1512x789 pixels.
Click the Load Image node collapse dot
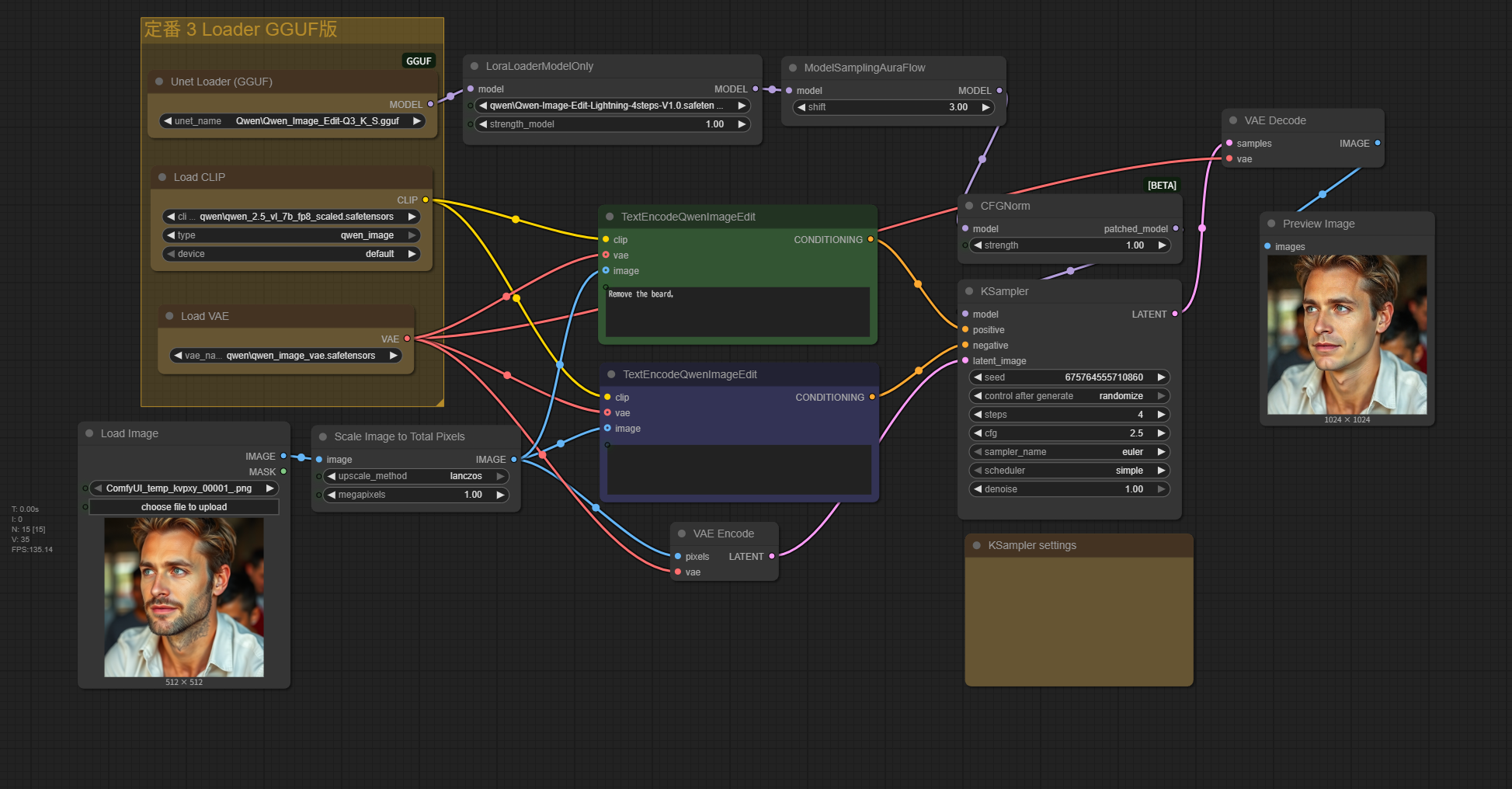point(89,433)
